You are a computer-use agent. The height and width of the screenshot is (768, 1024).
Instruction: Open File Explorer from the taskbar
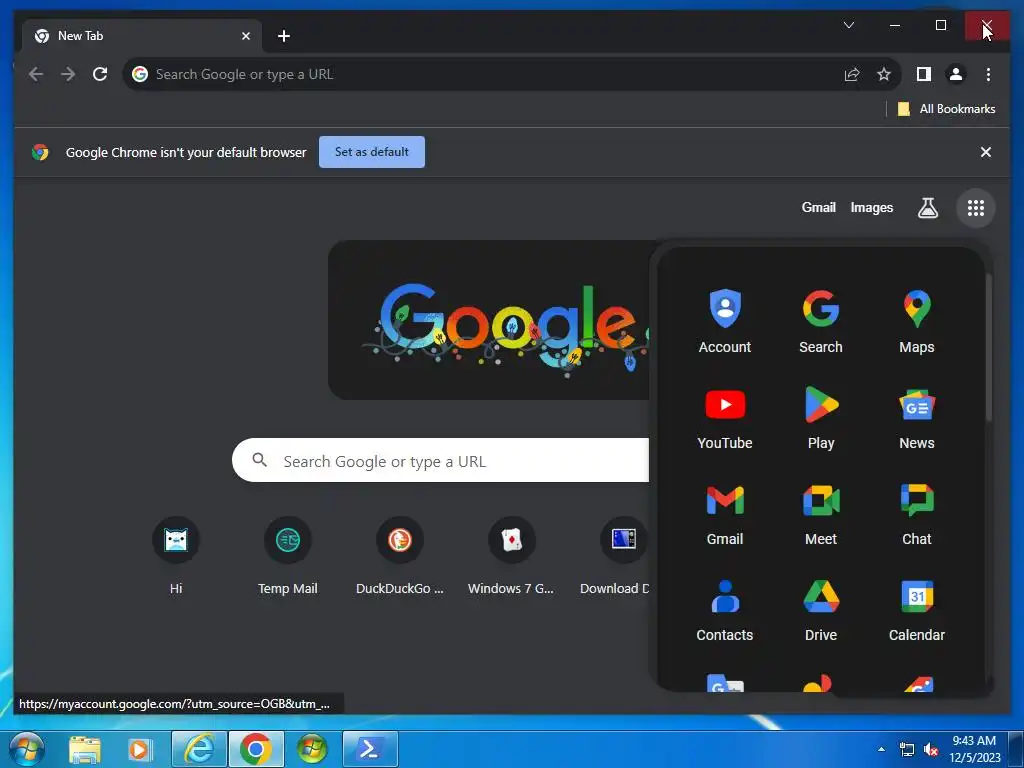point(85,749)
